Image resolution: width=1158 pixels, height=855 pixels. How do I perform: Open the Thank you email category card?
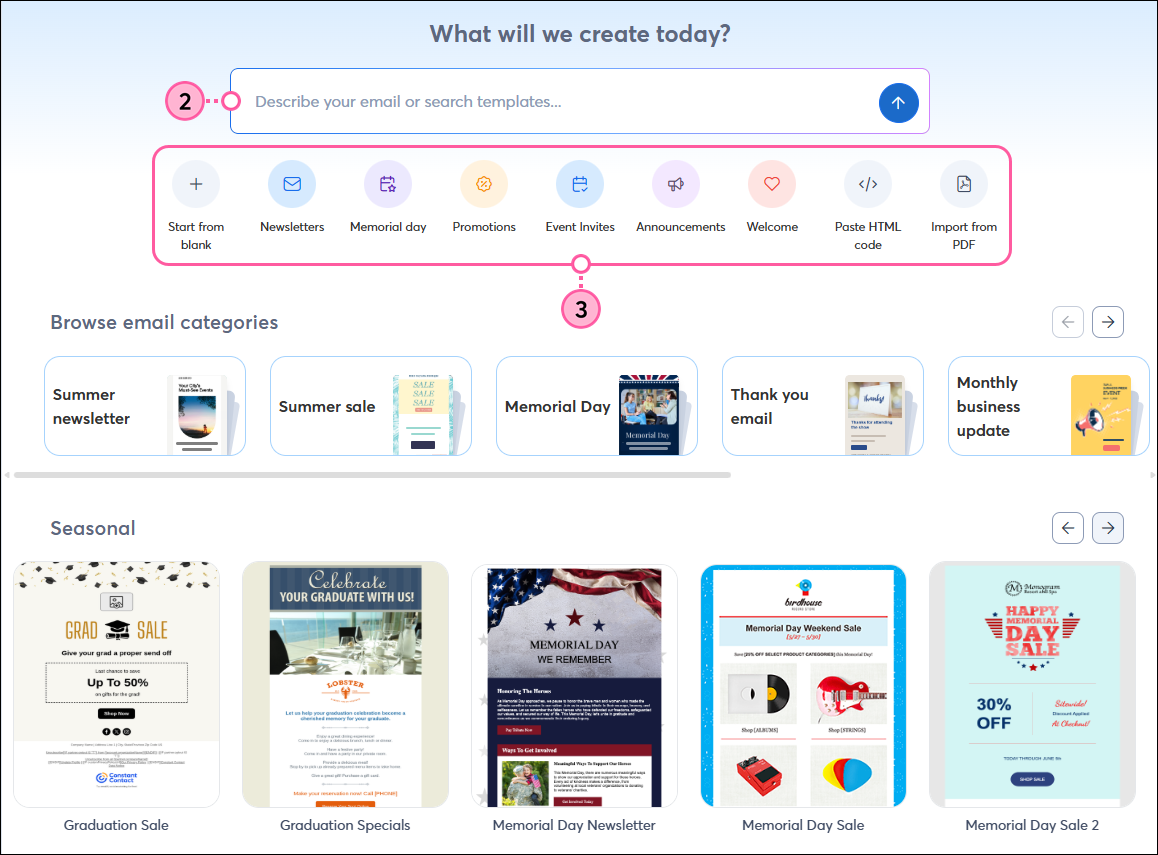pyautogui.click(x=823, y=406)
